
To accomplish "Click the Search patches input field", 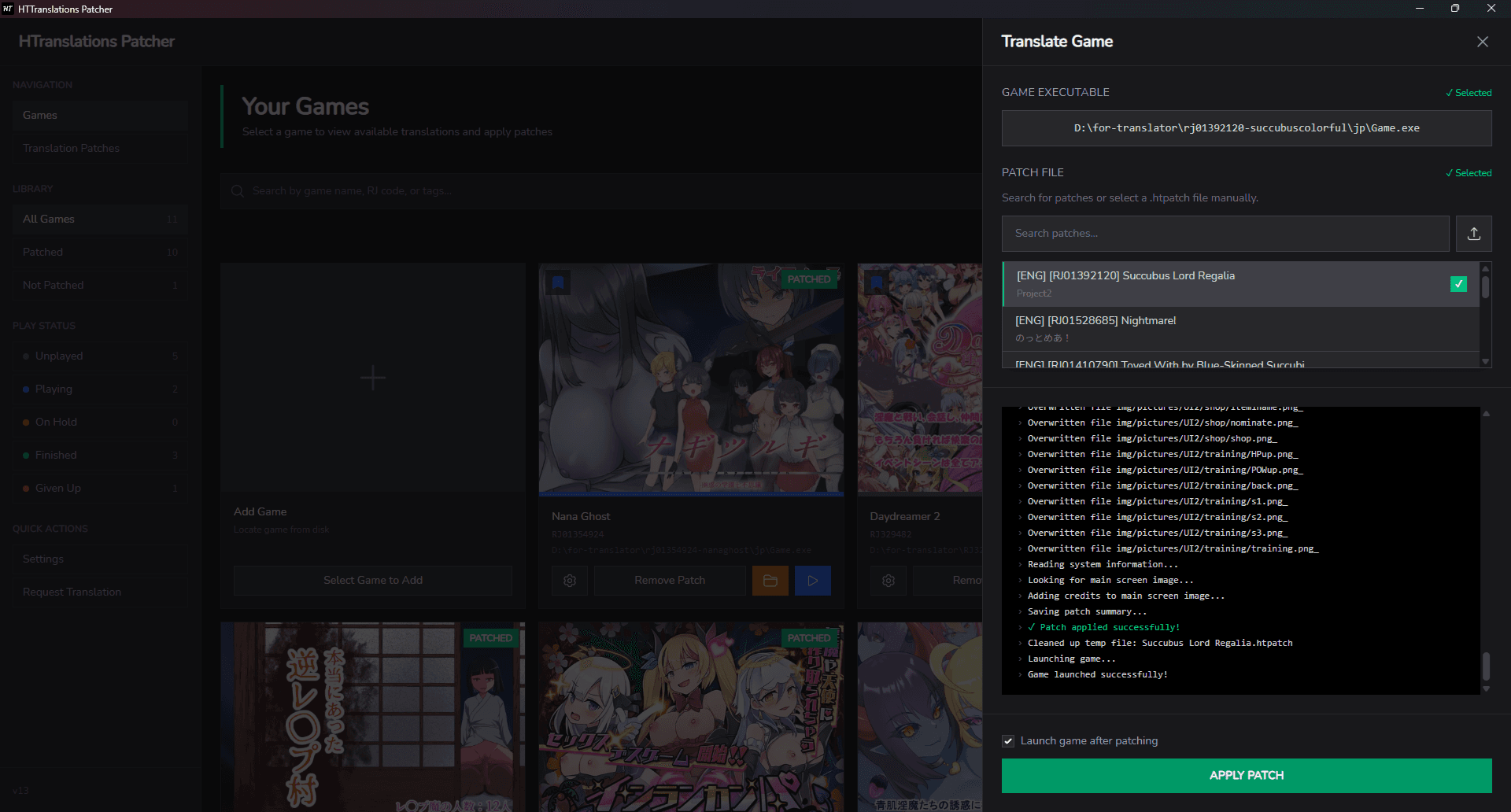I will pyautogui.click(x=1225, y=233).
